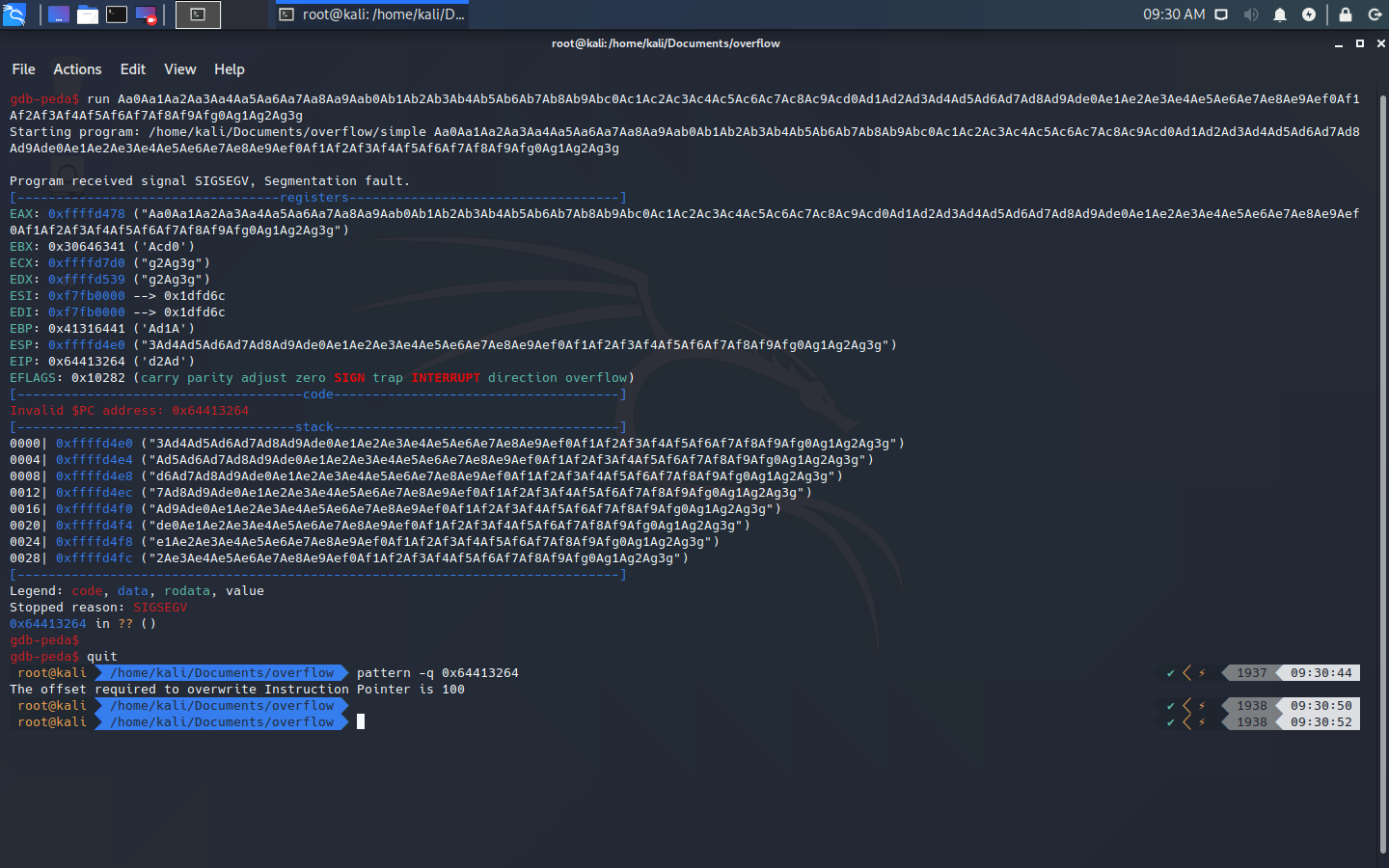Open the file manager panel launcher
Viewport: 1389px width, 868px height.
point(88,14)
